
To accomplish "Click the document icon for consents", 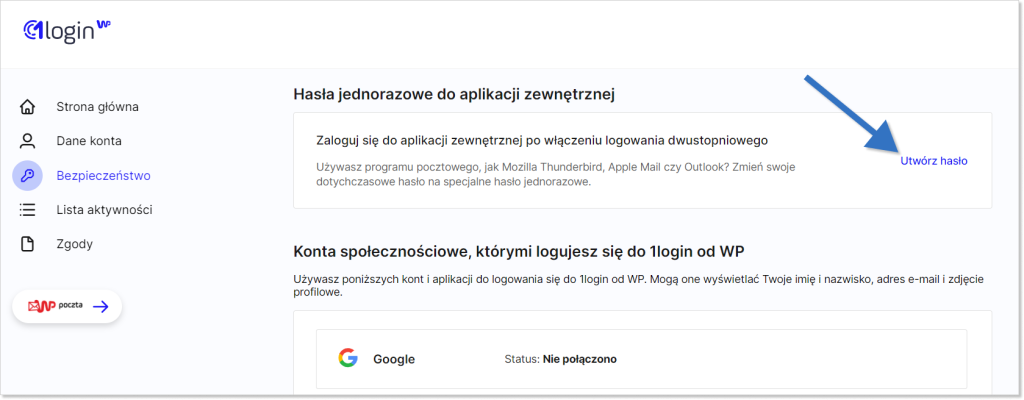I will [27, 244].
